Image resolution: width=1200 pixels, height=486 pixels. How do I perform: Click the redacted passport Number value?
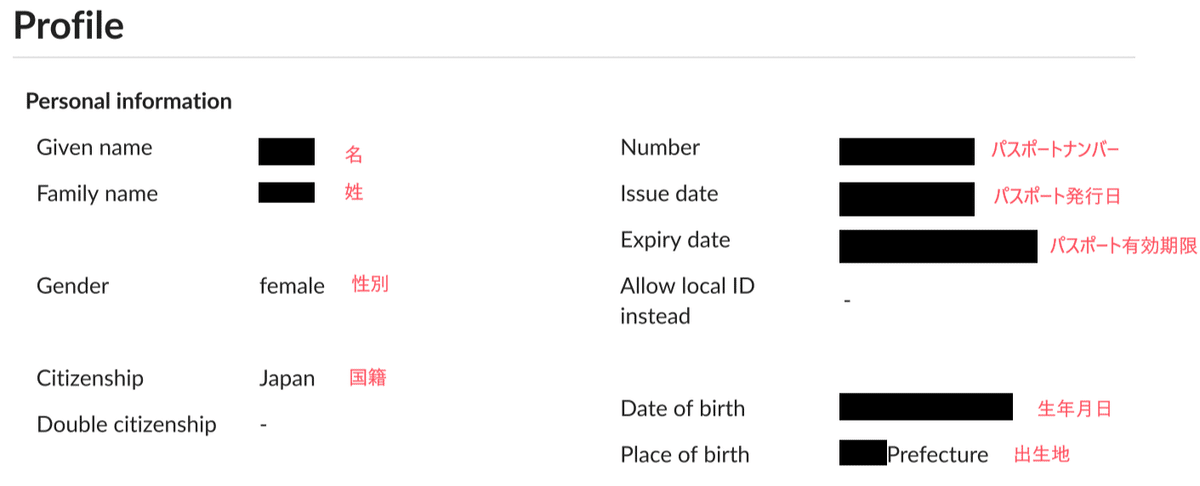tap(906, 151)
